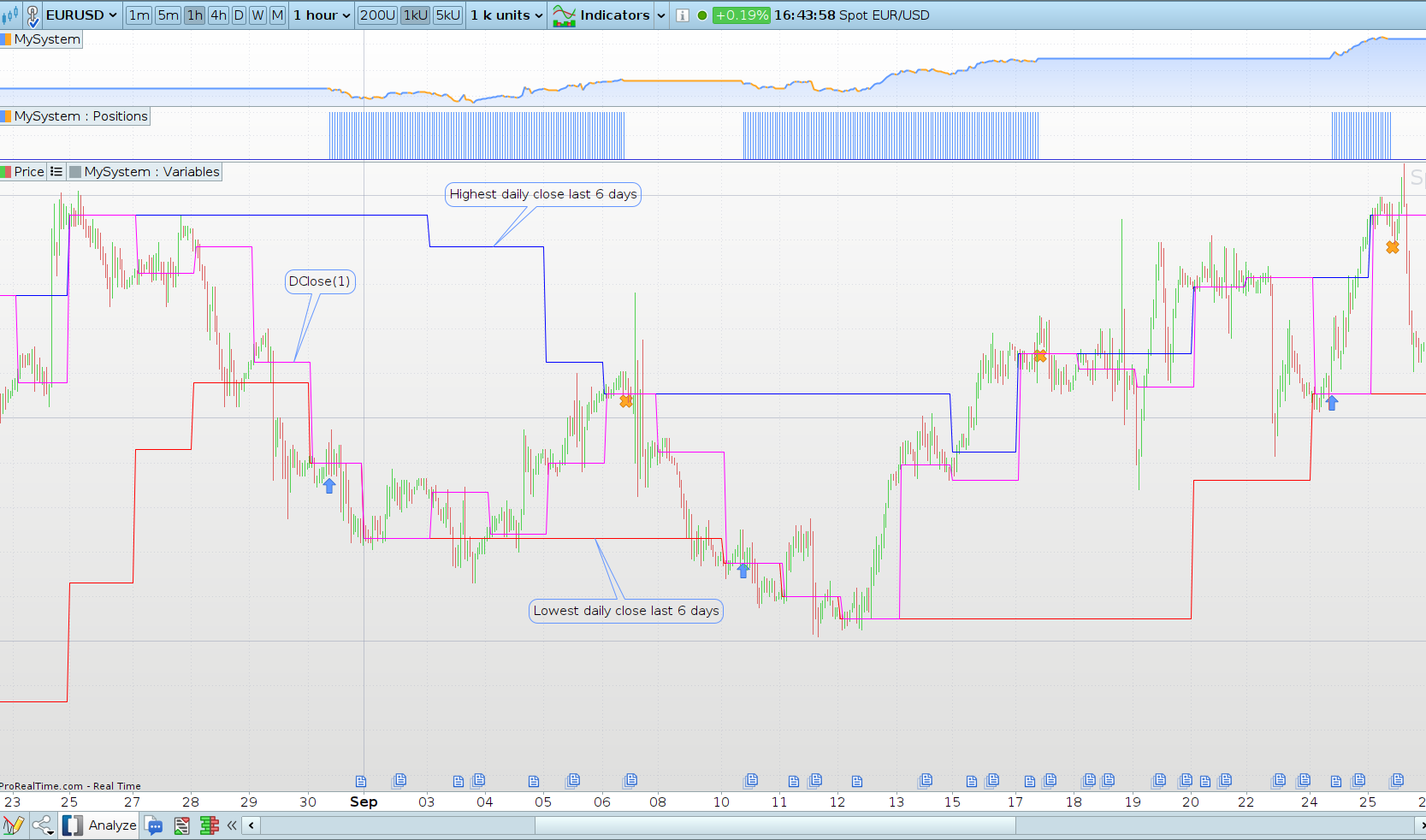This screenshot has height=840, width=1426.
Task: Show 200U of history
Action: coord(377,15)
